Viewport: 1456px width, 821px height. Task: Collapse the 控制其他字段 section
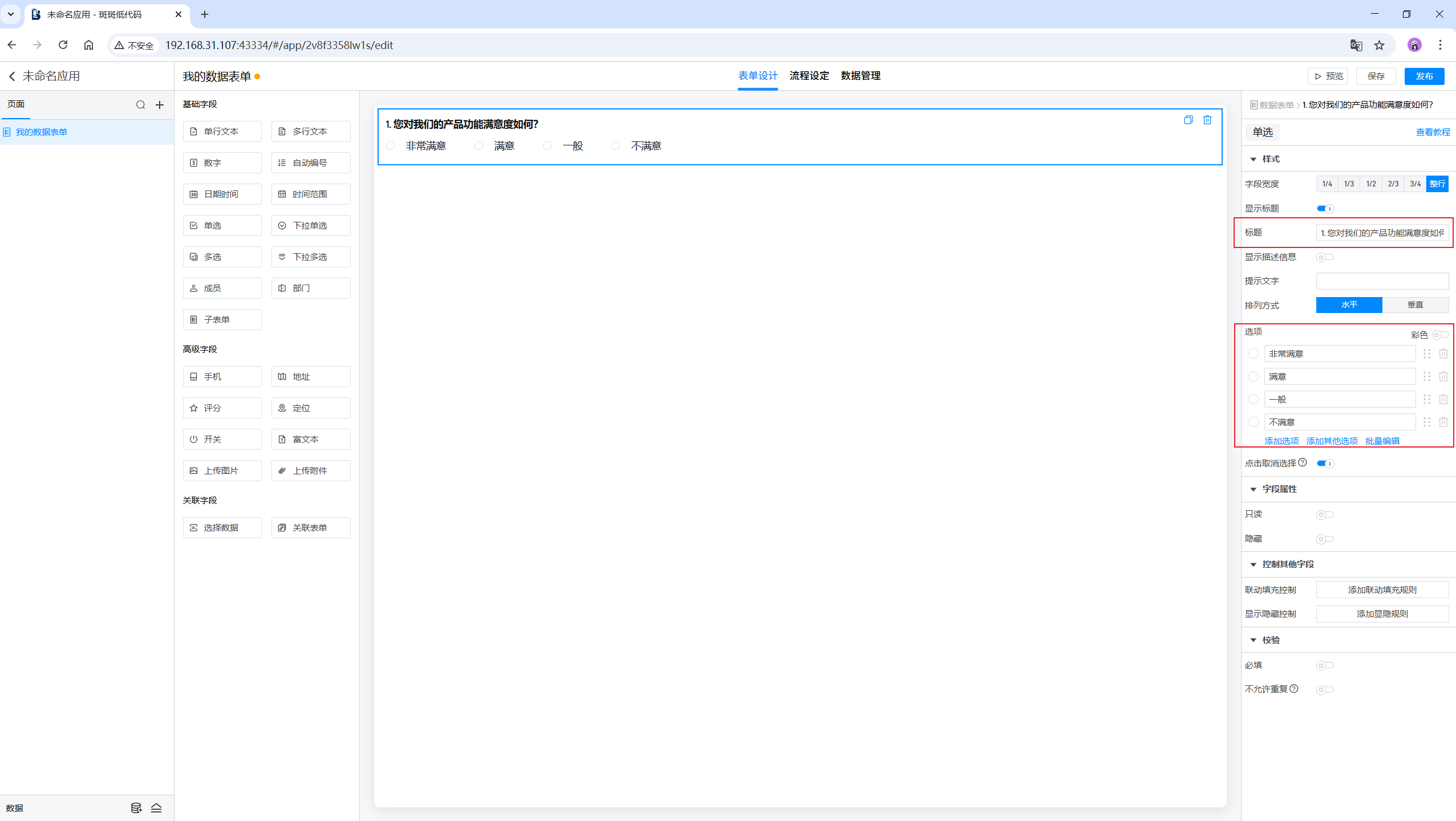(1253, 564)
